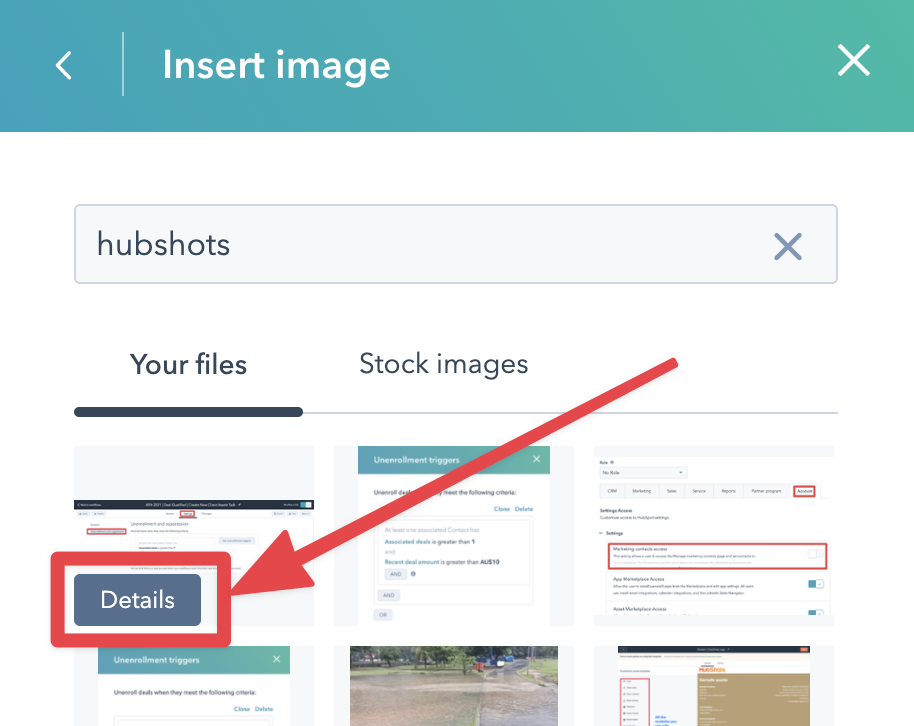Pick the flooded park photo thumbnail
Screen dimensions: 914x726
tap(453, 686)
